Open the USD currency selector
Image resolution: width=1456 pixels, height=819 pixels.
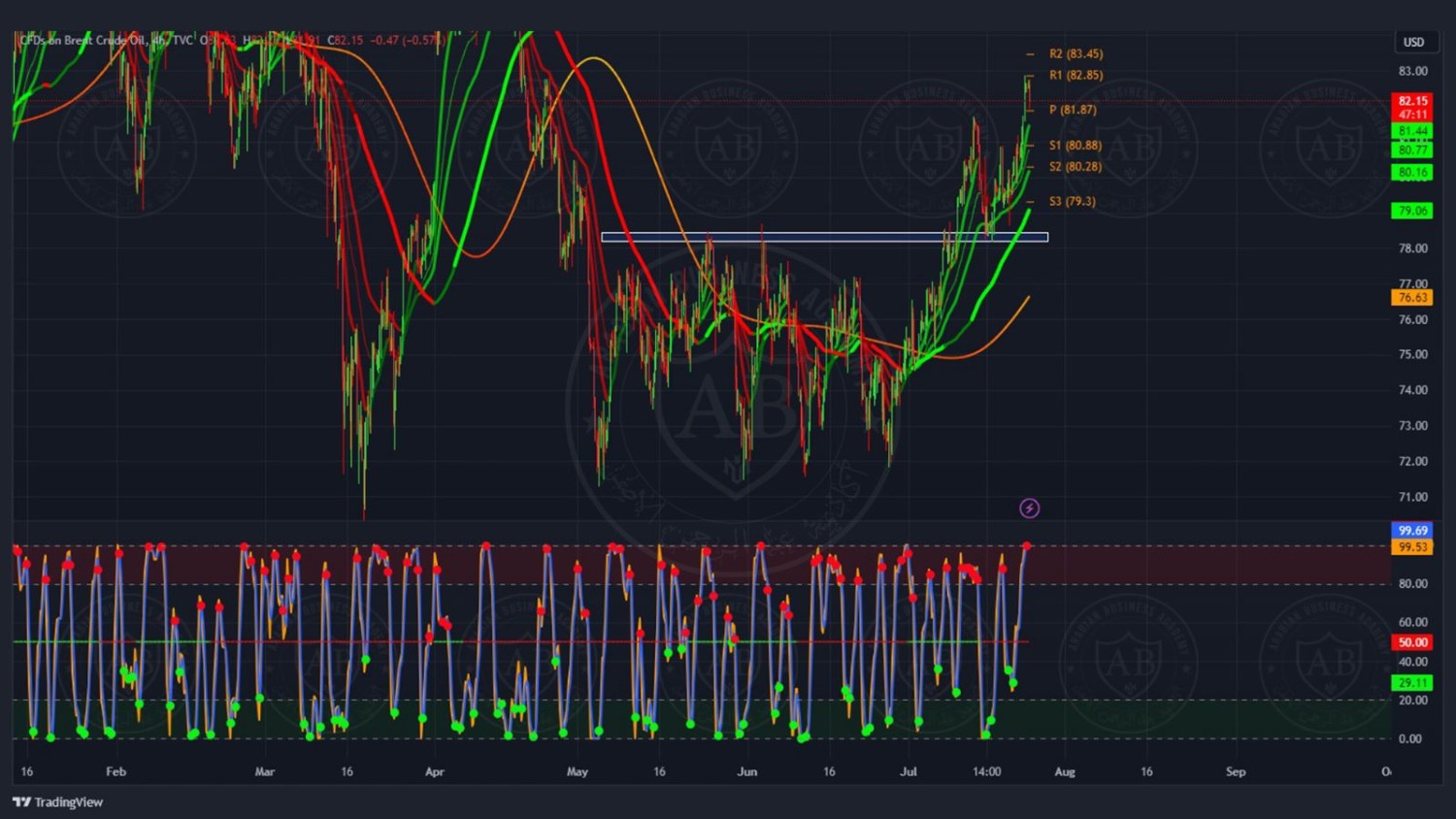pos(1413,42)
